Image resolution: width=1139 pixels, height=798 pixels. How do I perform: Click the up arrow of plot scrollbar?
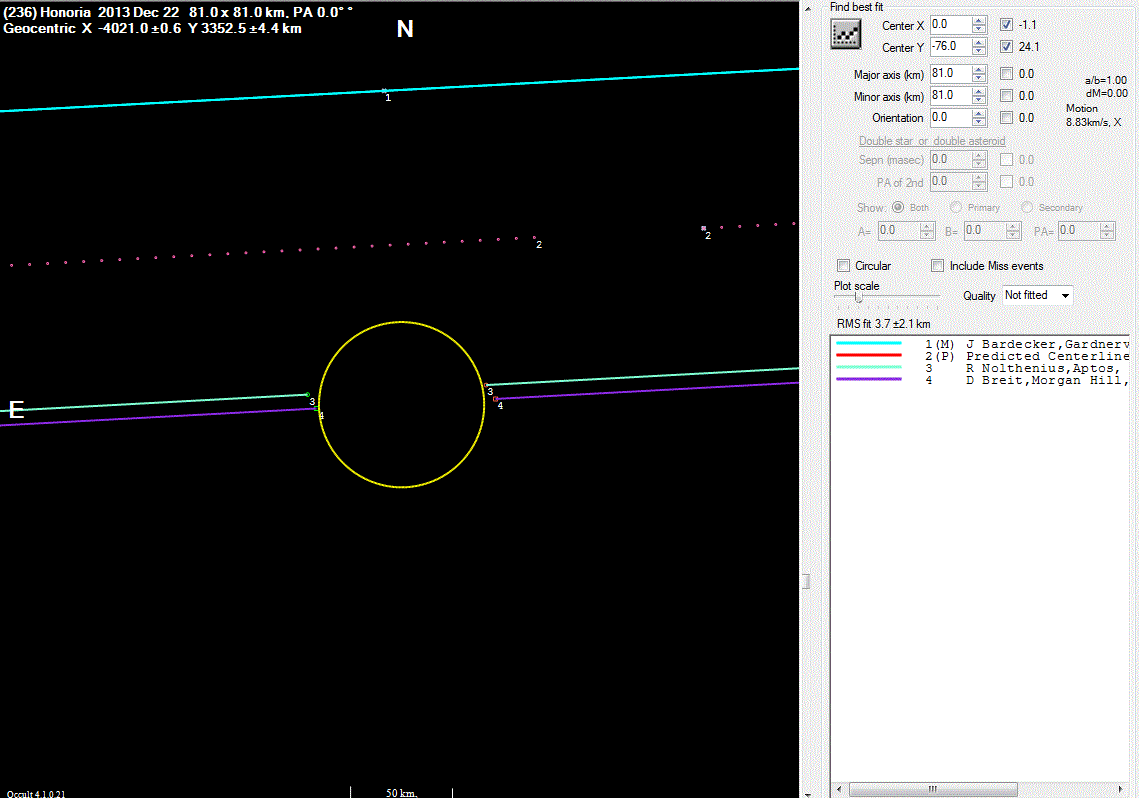pos(808,8)
